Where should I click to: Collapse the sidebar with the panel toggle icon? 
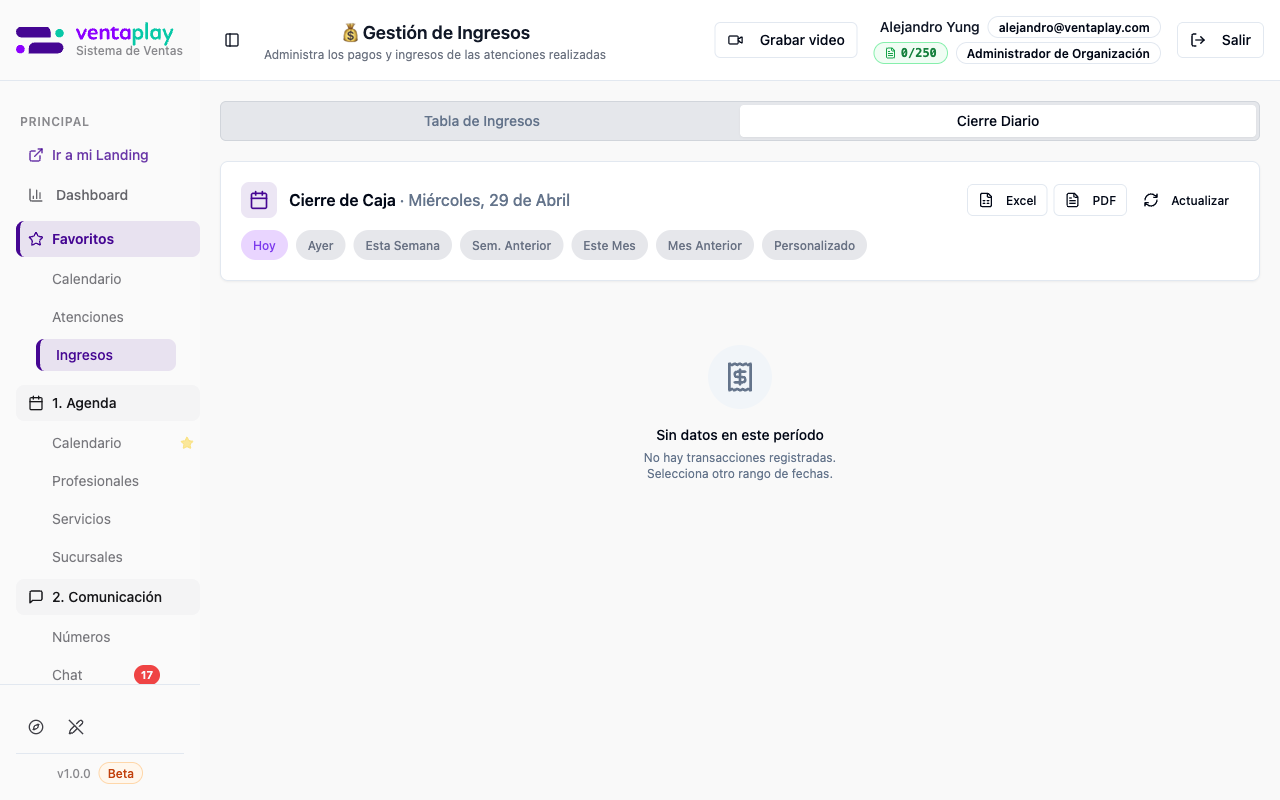pyautogui.click(x=232, y=39)
